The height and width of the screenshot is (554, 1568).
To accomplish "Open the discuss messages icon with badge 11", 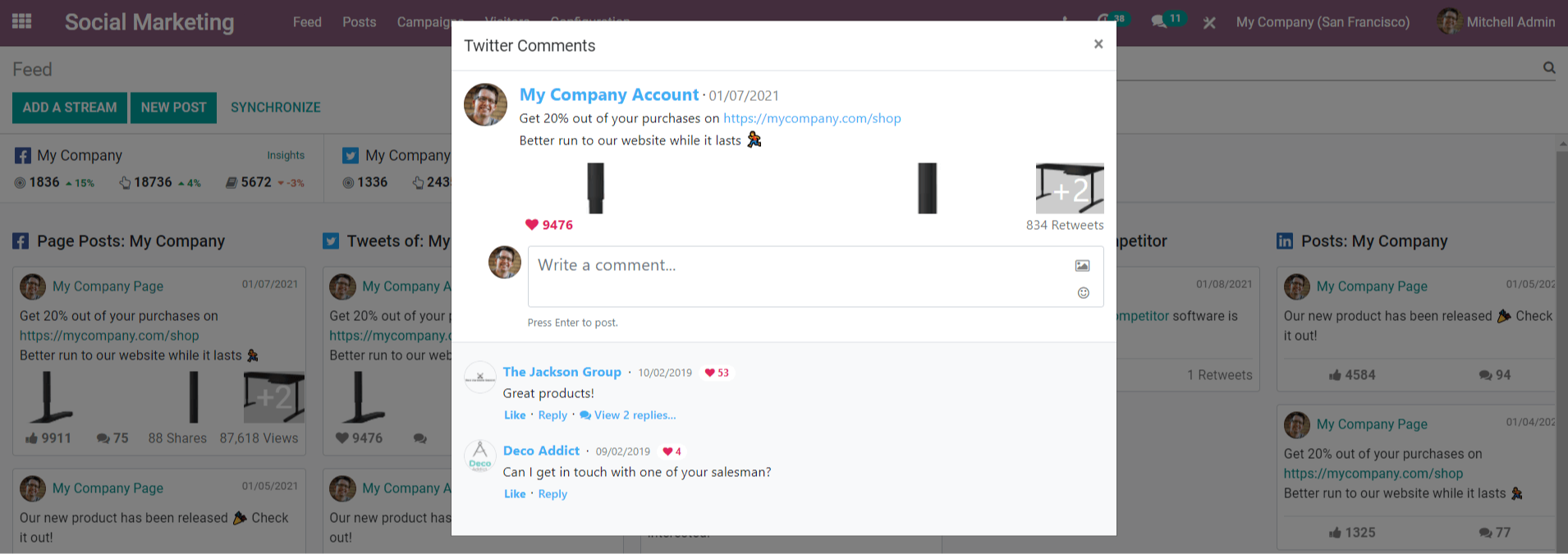I will (x=1160, y=22).
